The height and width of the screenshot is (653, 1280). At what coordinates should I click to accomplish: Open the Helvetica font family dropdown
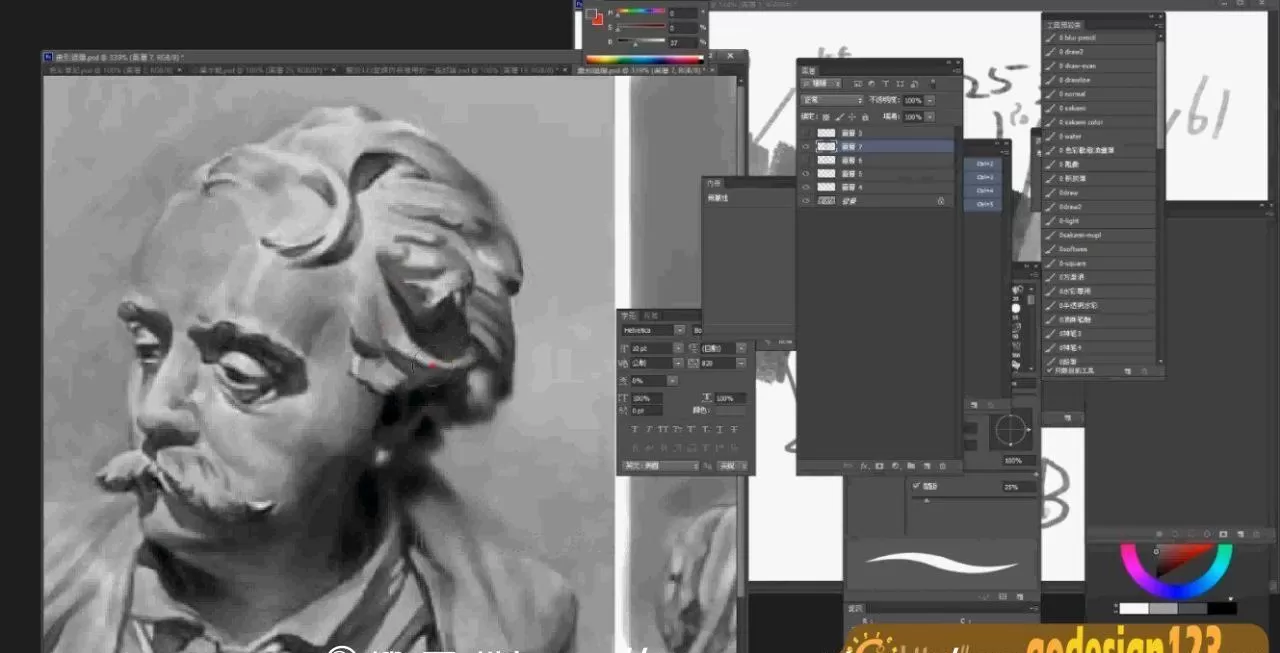click(652, 330)
